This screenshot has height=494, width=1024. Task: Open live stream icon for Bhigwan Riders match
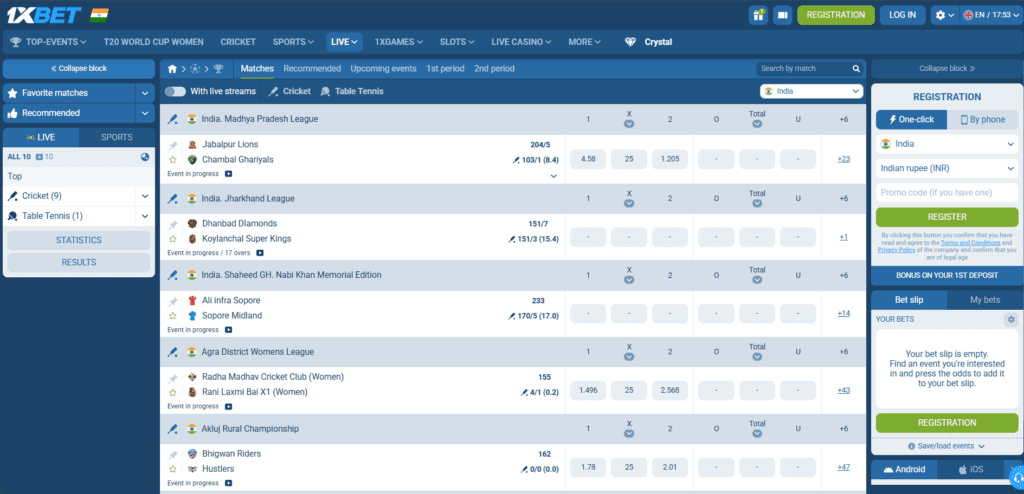(x=229, y=483)
